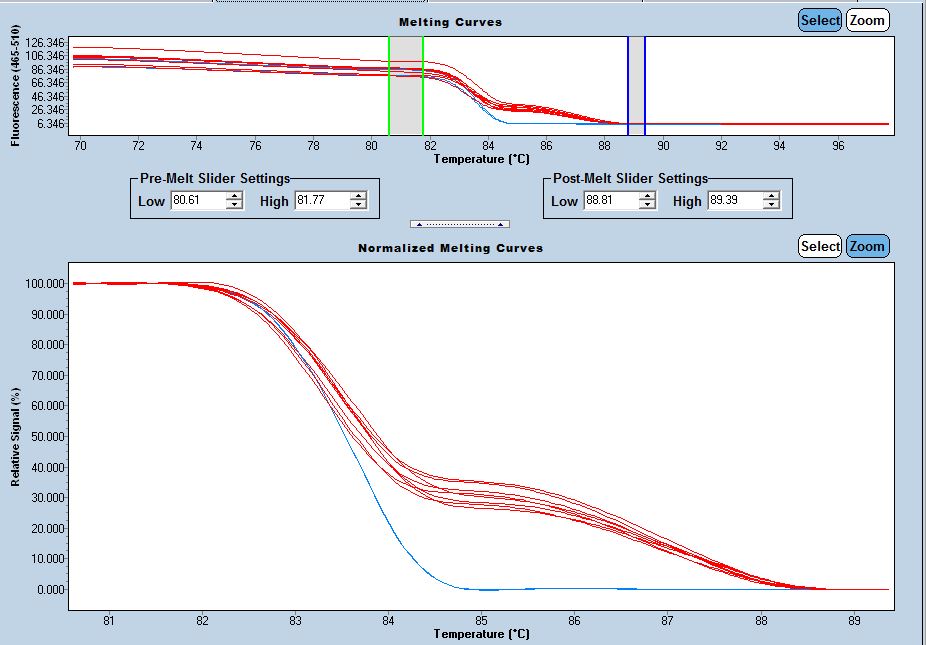
Task: Decrease Post-Melt Low value with down arrow
Action: (x=647, y=205)
